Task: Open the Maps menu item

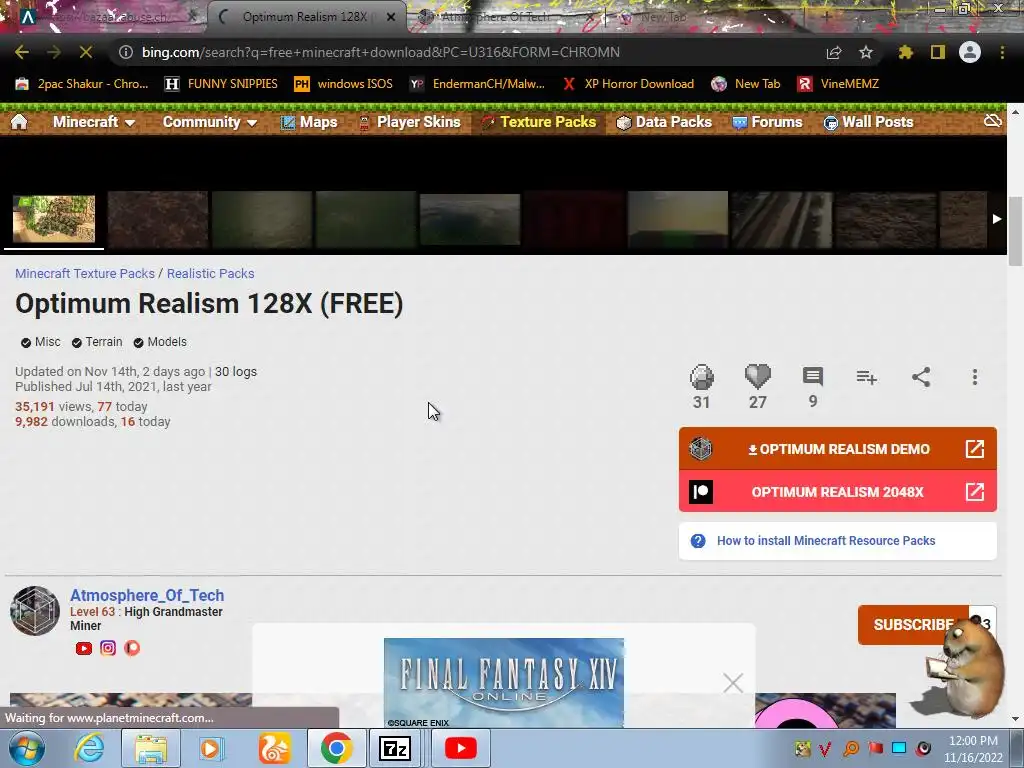Action: tap(309, 121)
